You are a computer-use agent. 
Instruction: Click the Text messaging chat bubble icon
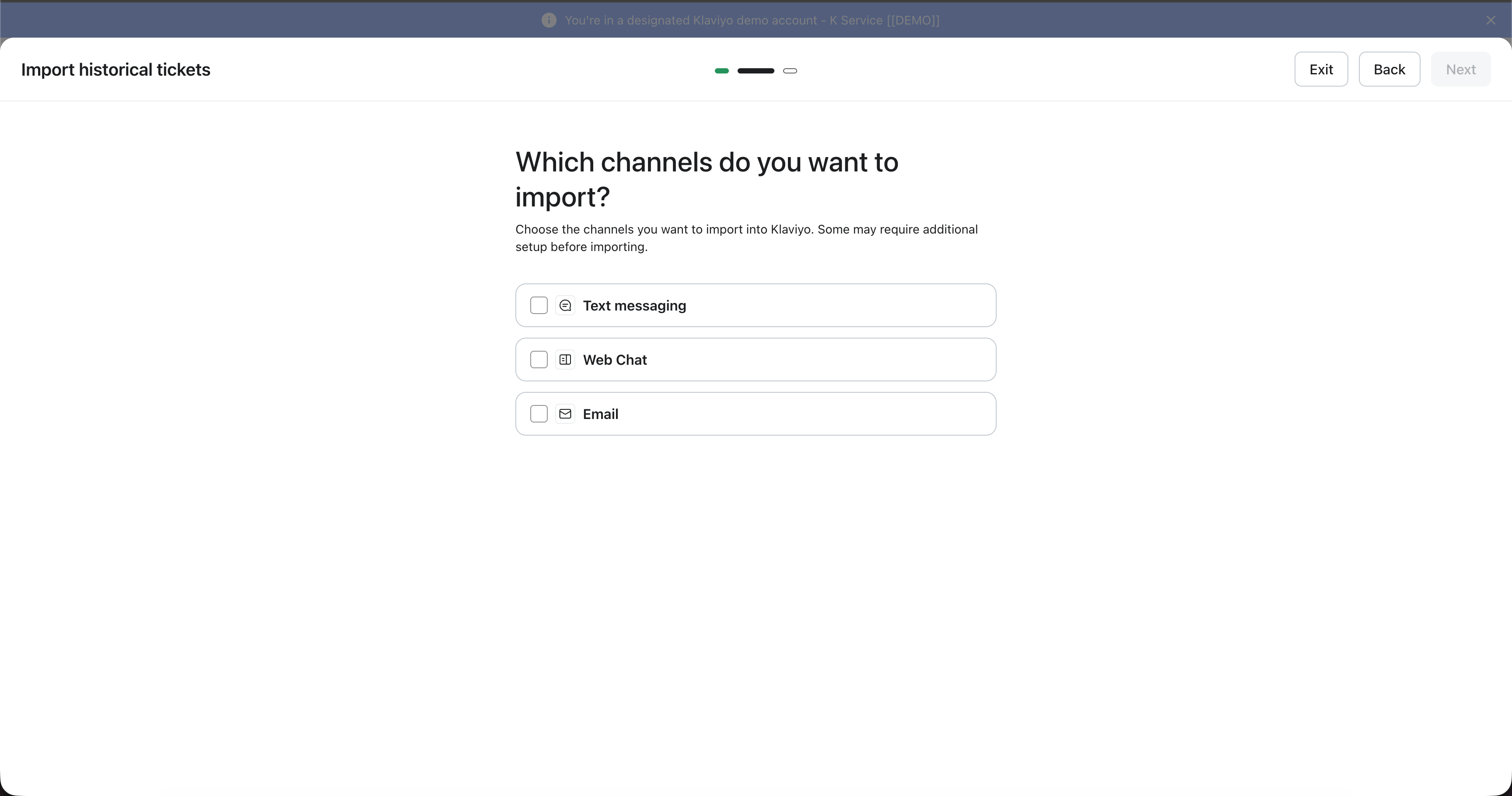[x=565, y=306]
